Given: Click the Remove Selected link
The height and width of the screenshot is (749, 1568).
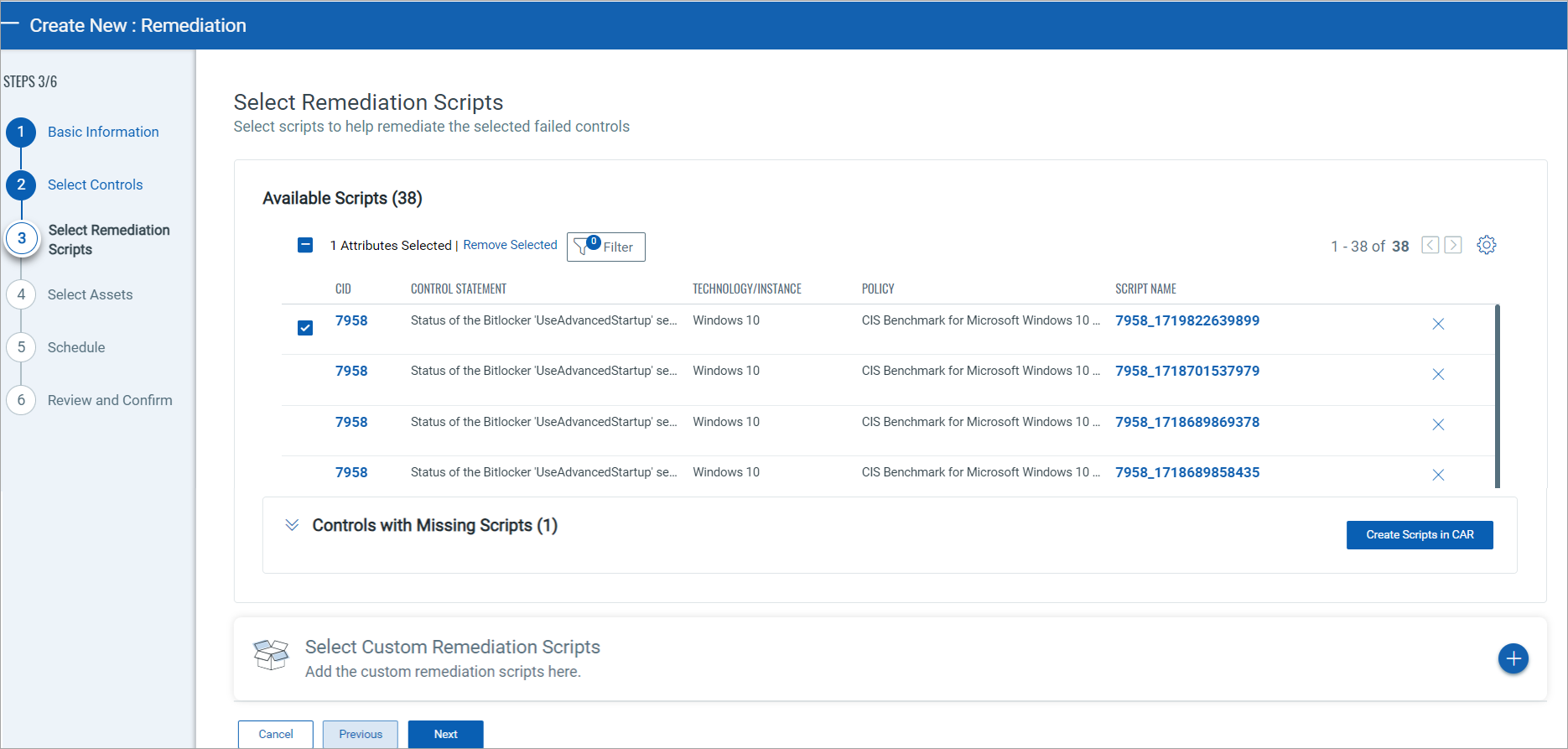Looking at the screenshot, I should coord(510,245).
